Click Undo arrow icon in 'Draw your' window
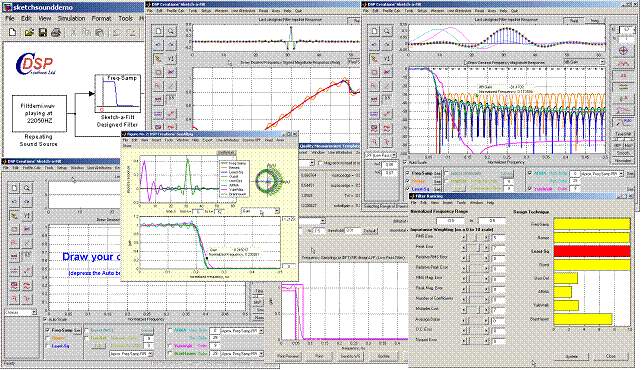This screenshot has width=641, height=370. click(15, 202)
